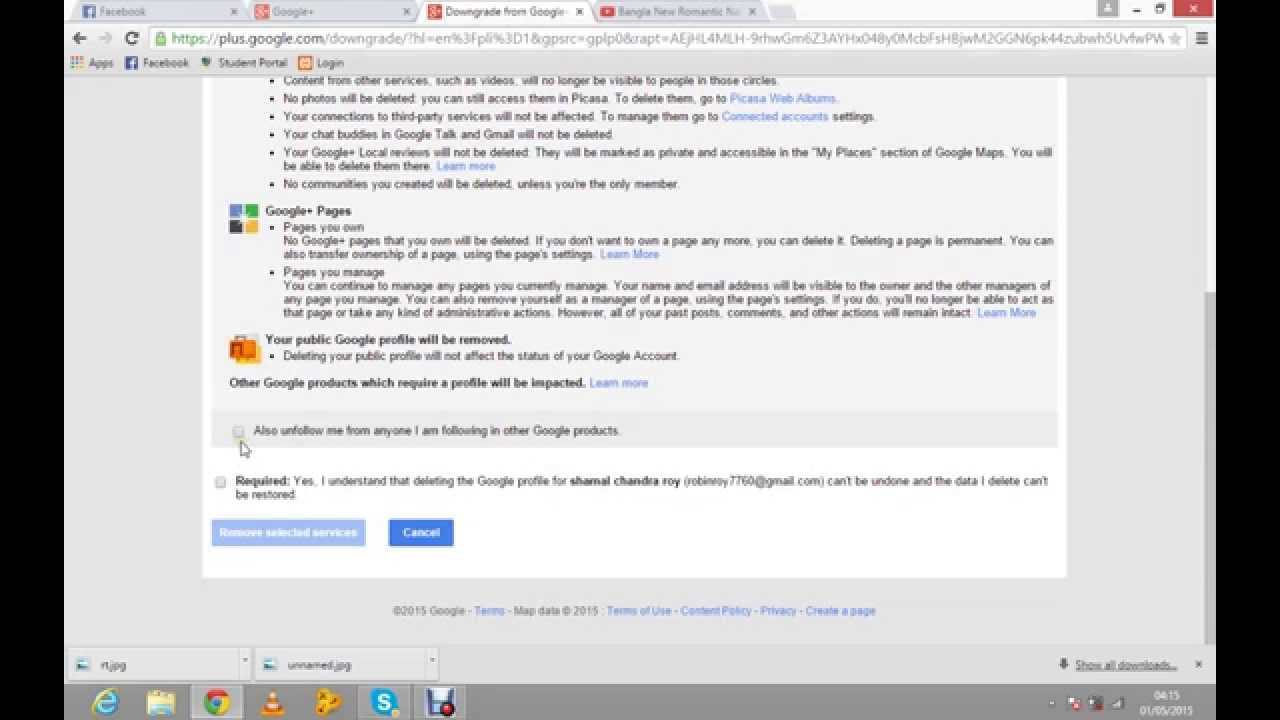This screenshot has width=1280, height=720.
Task: Click Remove selected services button
Action: tap(288, 533)
